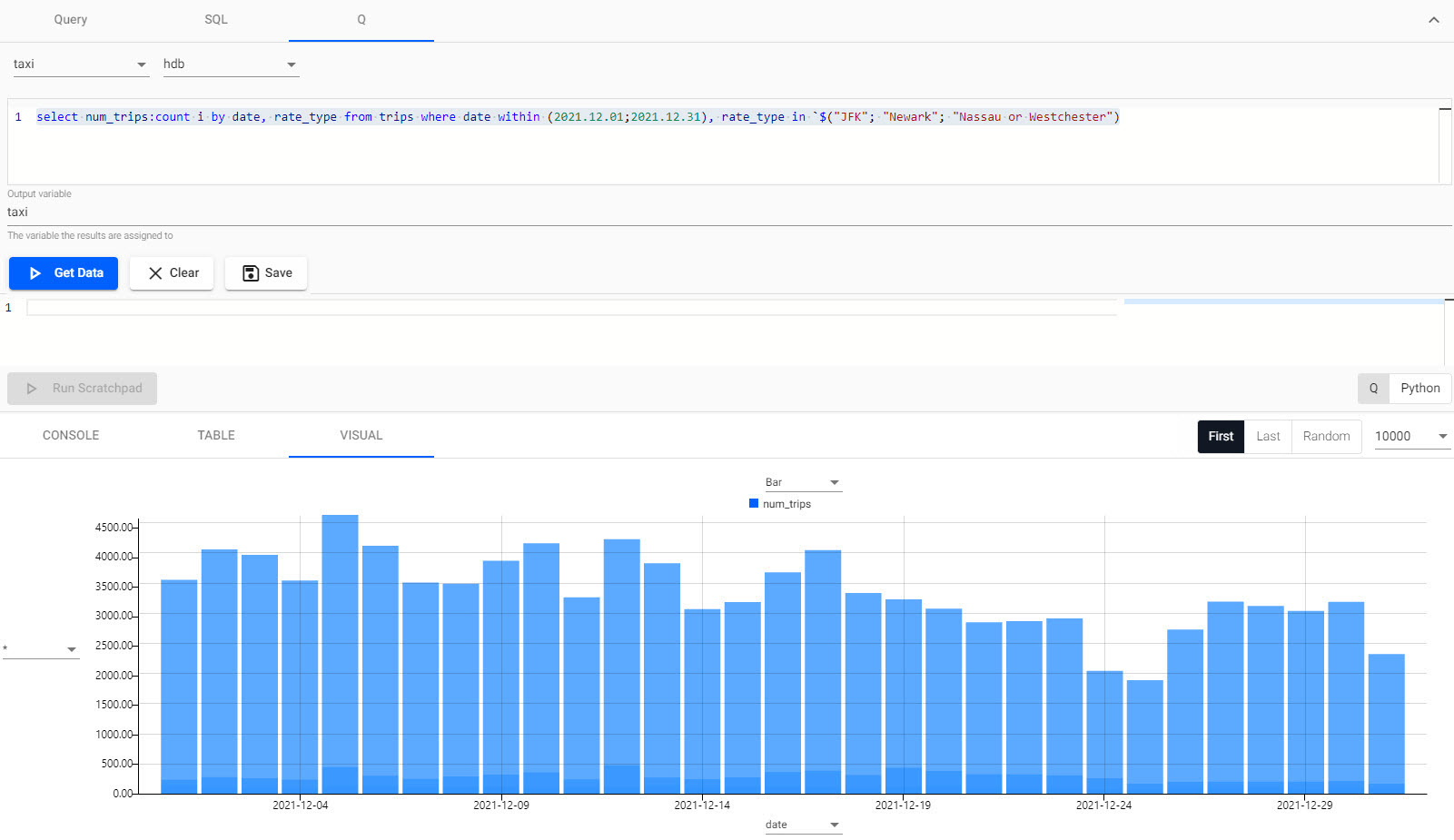
Task: Open the CONSOLE tab
Action: tap(70, 435)
